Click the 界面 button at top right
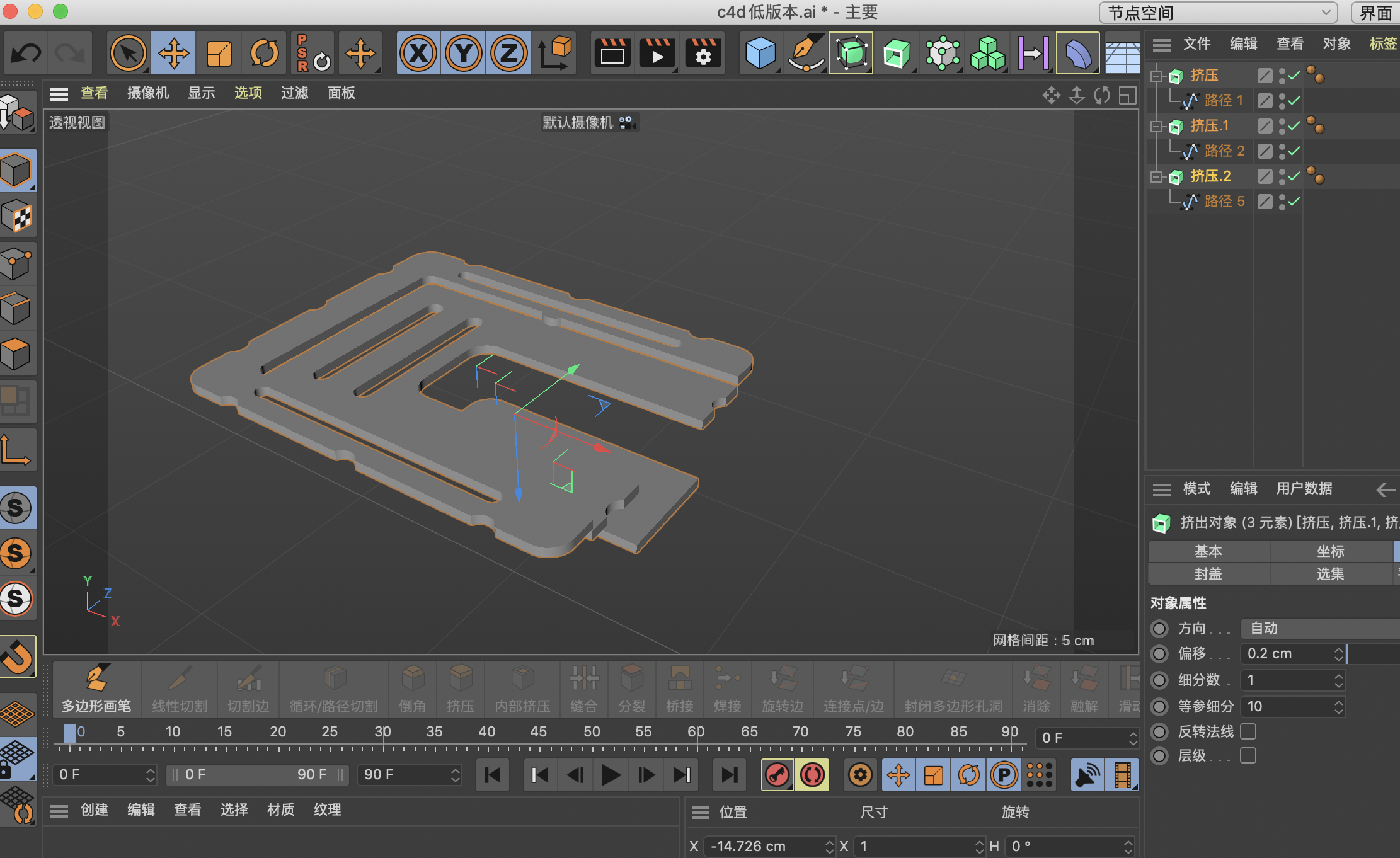 coord(1375,13)
